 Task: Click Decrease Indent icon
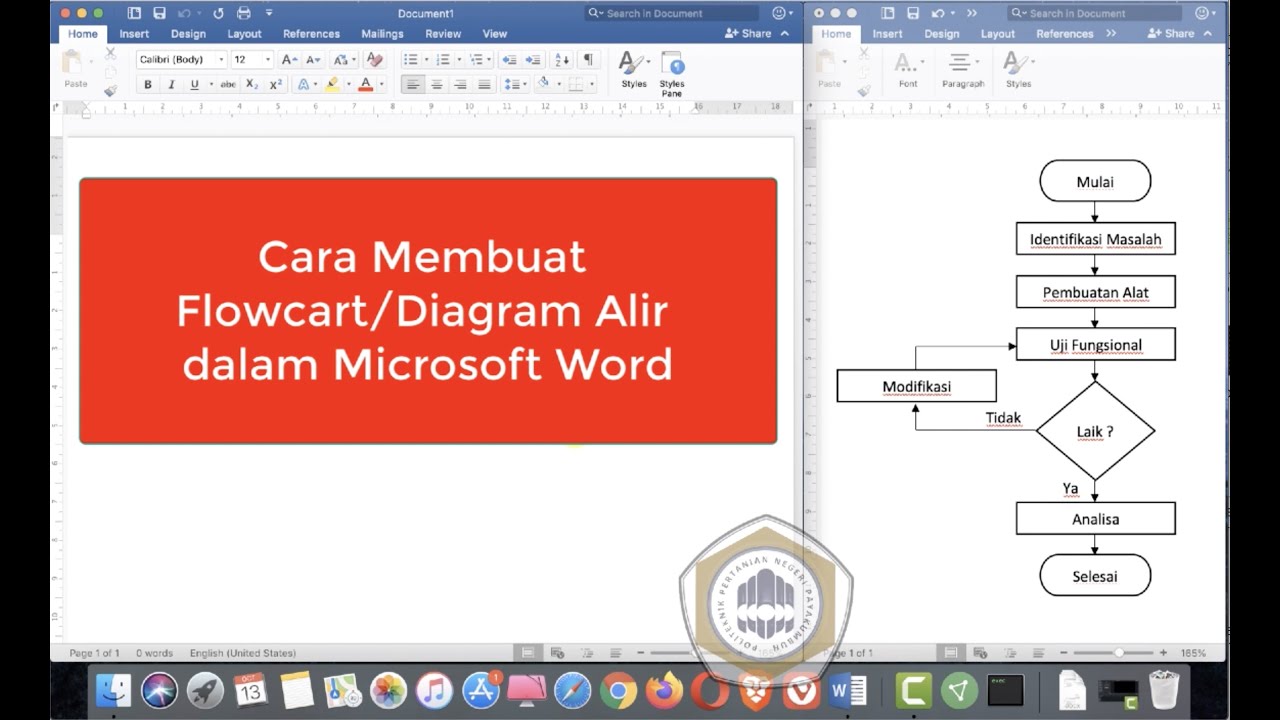(509, 60)
